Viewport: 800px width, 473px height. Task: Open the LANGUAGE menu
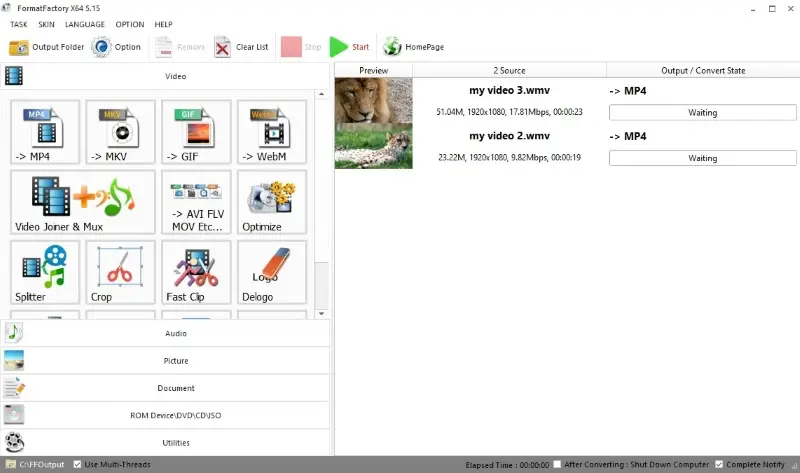pos(85,24)
